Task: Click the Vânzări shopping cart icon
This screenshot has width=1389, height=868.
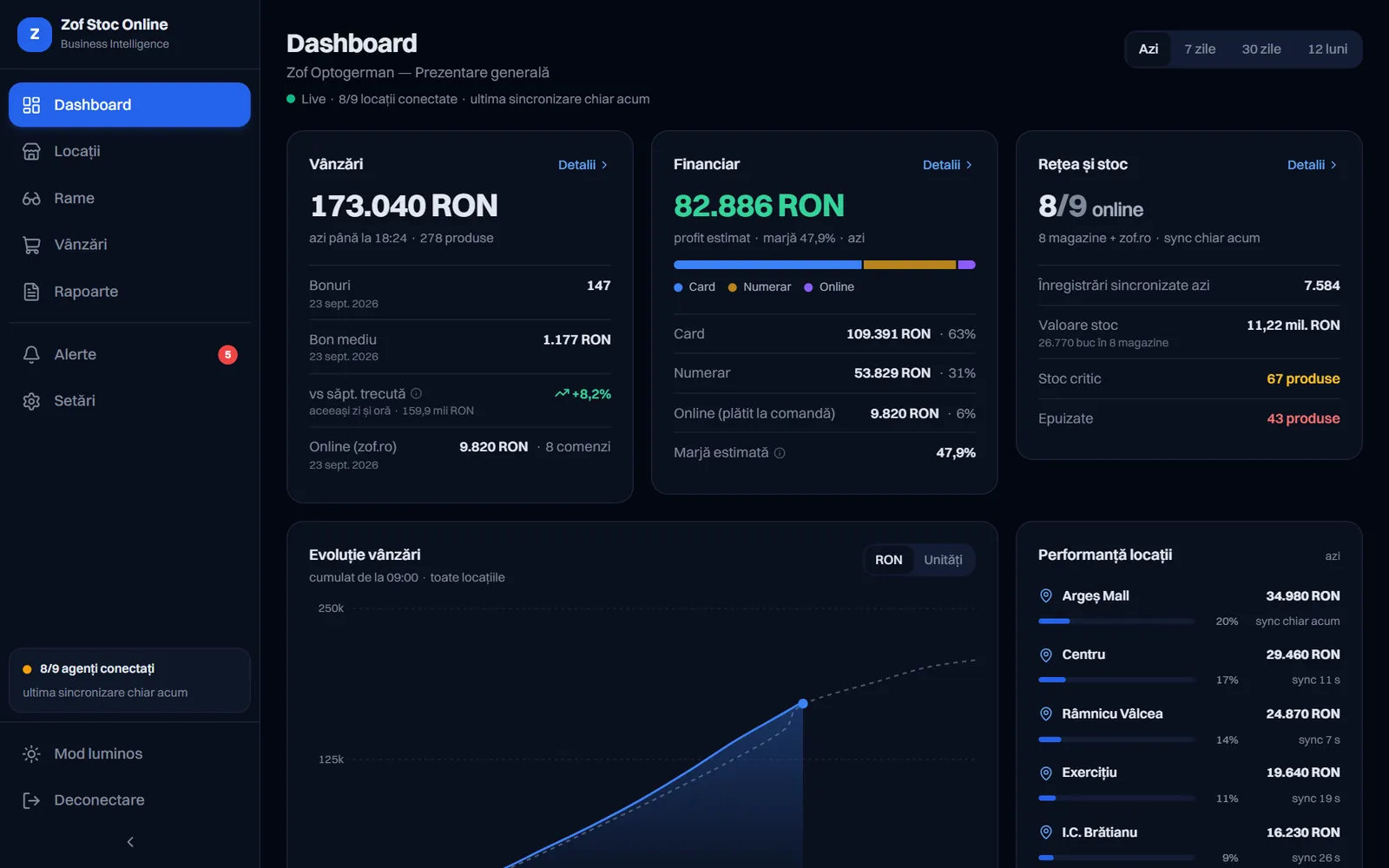Action: [x=31, y=245]
